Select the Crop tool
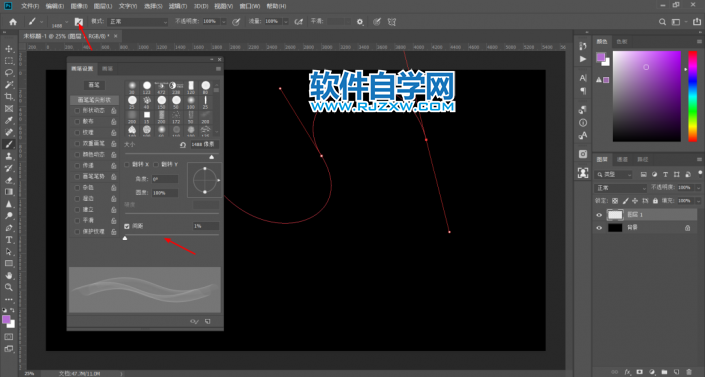The height and width of the screenshot is (377, 705). pyautogui.click(x=9, y=96)
